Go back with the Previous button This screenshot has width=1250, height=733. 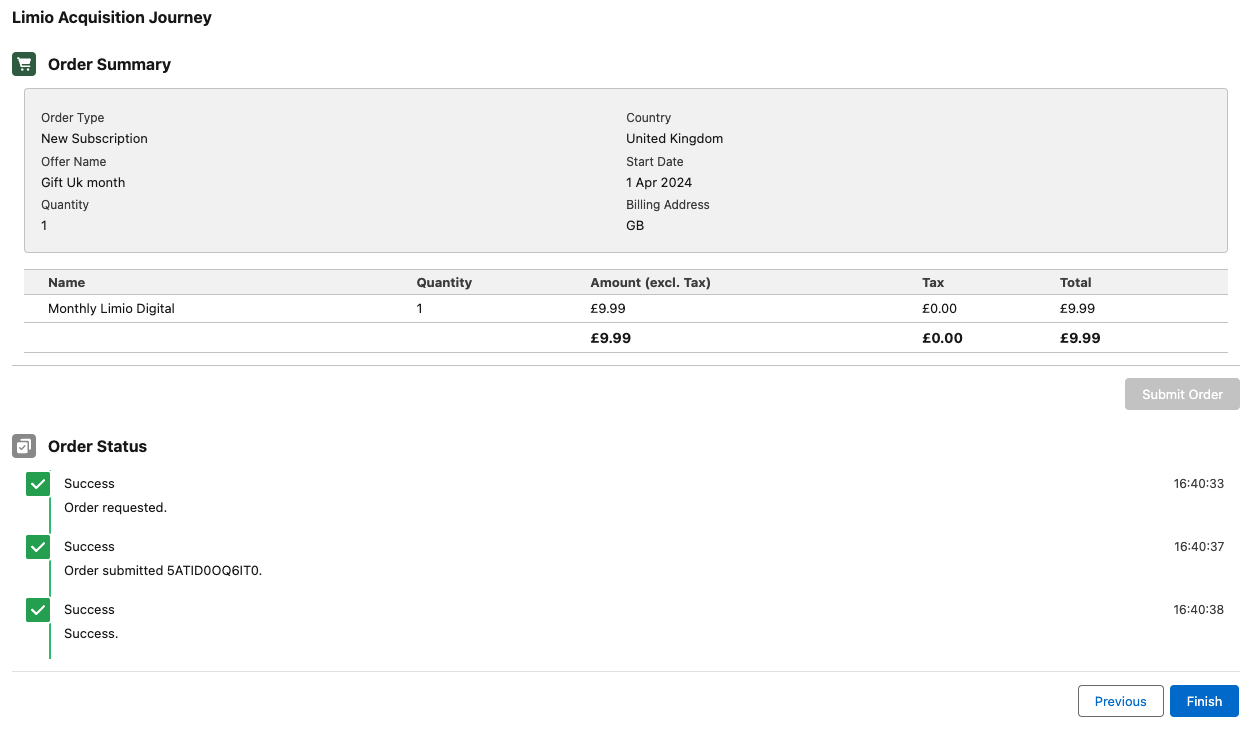pos(1120,701)
